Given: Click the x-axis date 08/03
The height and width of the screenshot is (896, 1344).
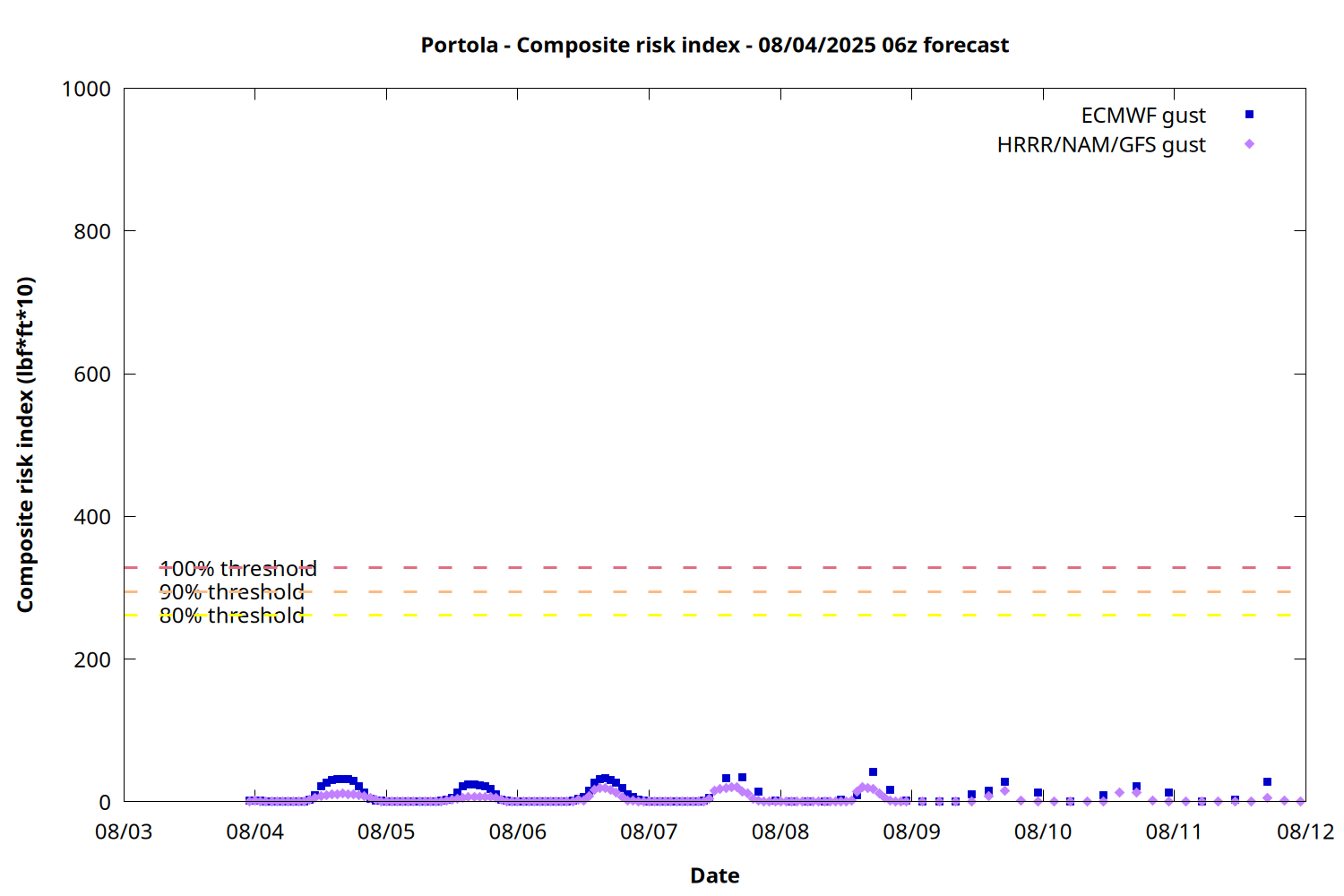Looking at the screenshot, I should (x=124, y=831).
